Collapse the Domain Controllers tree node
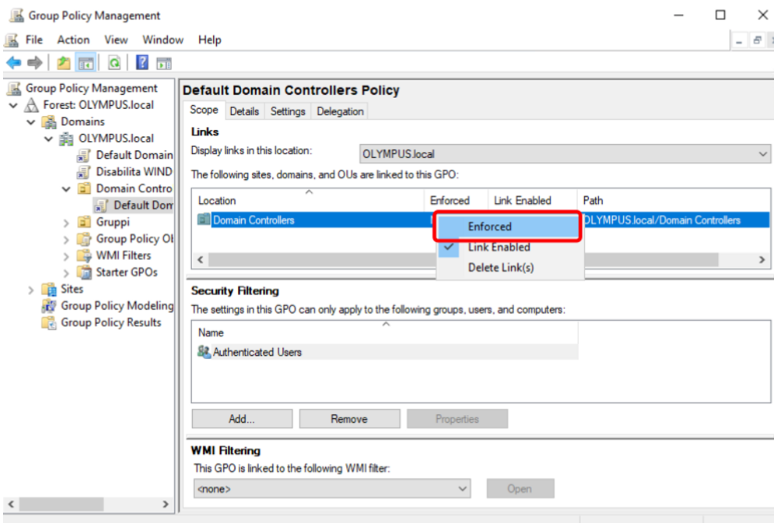Screen dimensions: 774x523 click(66, 188)
